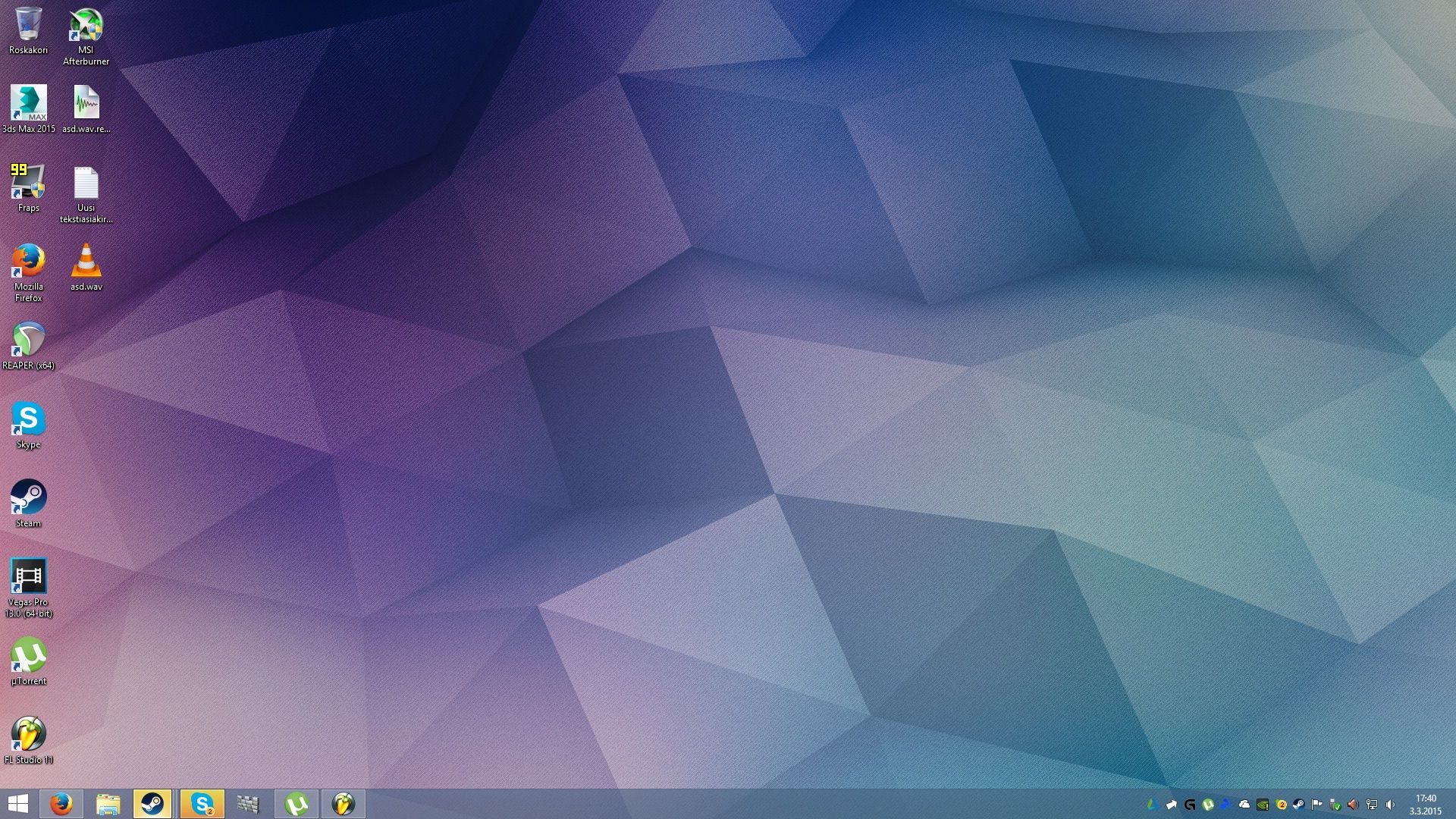The height and width of the screenshot is (819, 1456).
Task: Select the FL Studio 11 desktop shortcut
Action: click(28, 735)
